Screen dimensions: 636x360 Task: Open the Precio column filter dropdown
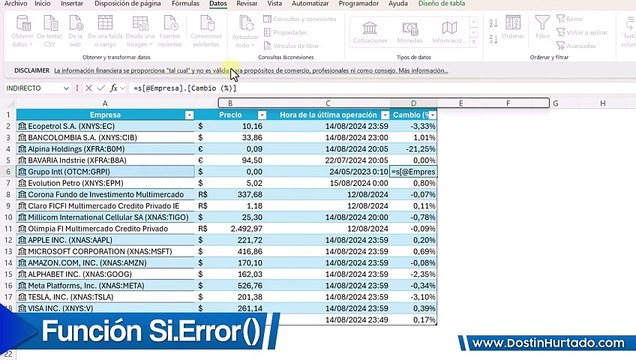coord(262,115)
